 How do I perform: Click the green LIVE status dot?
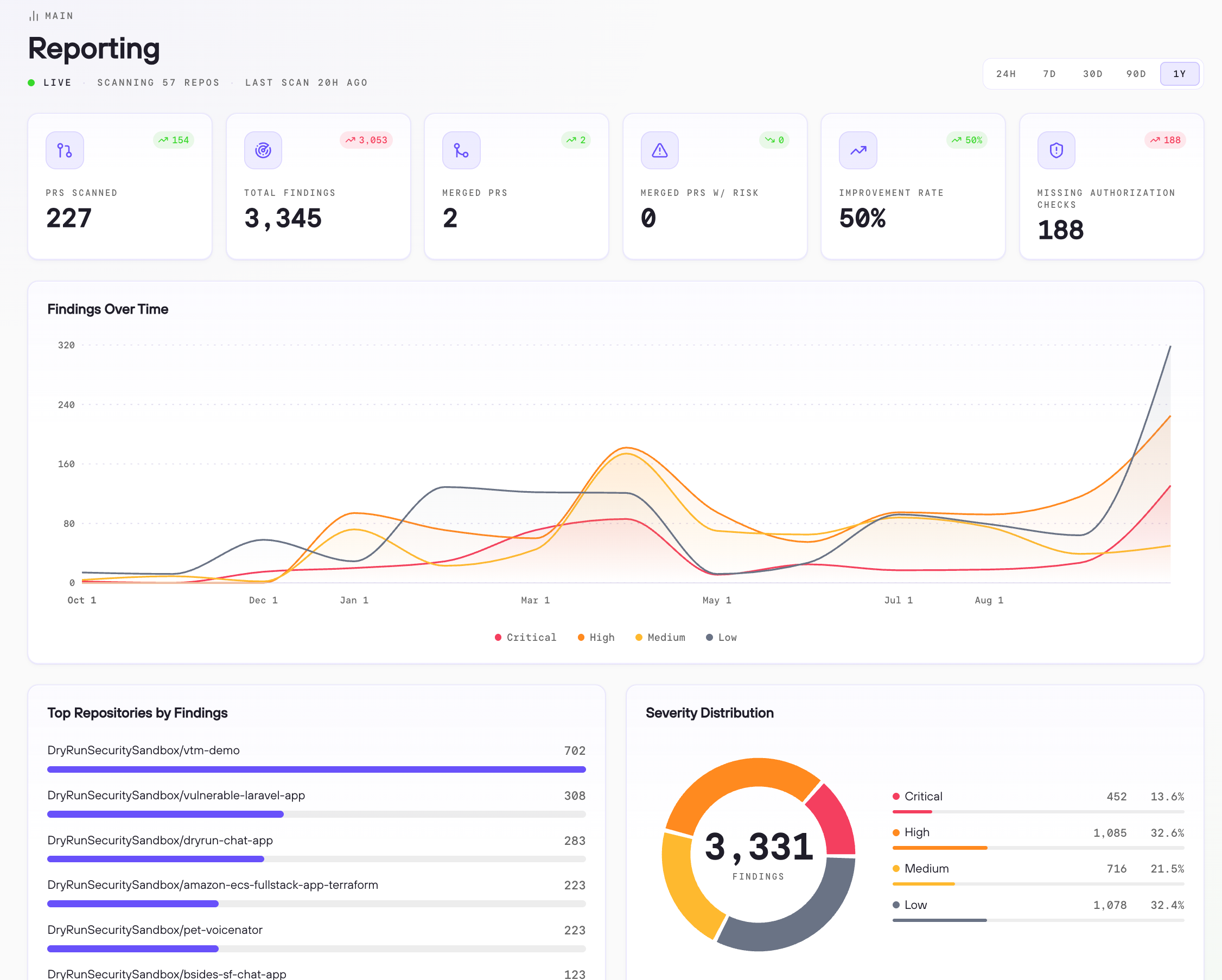(31, 83)
